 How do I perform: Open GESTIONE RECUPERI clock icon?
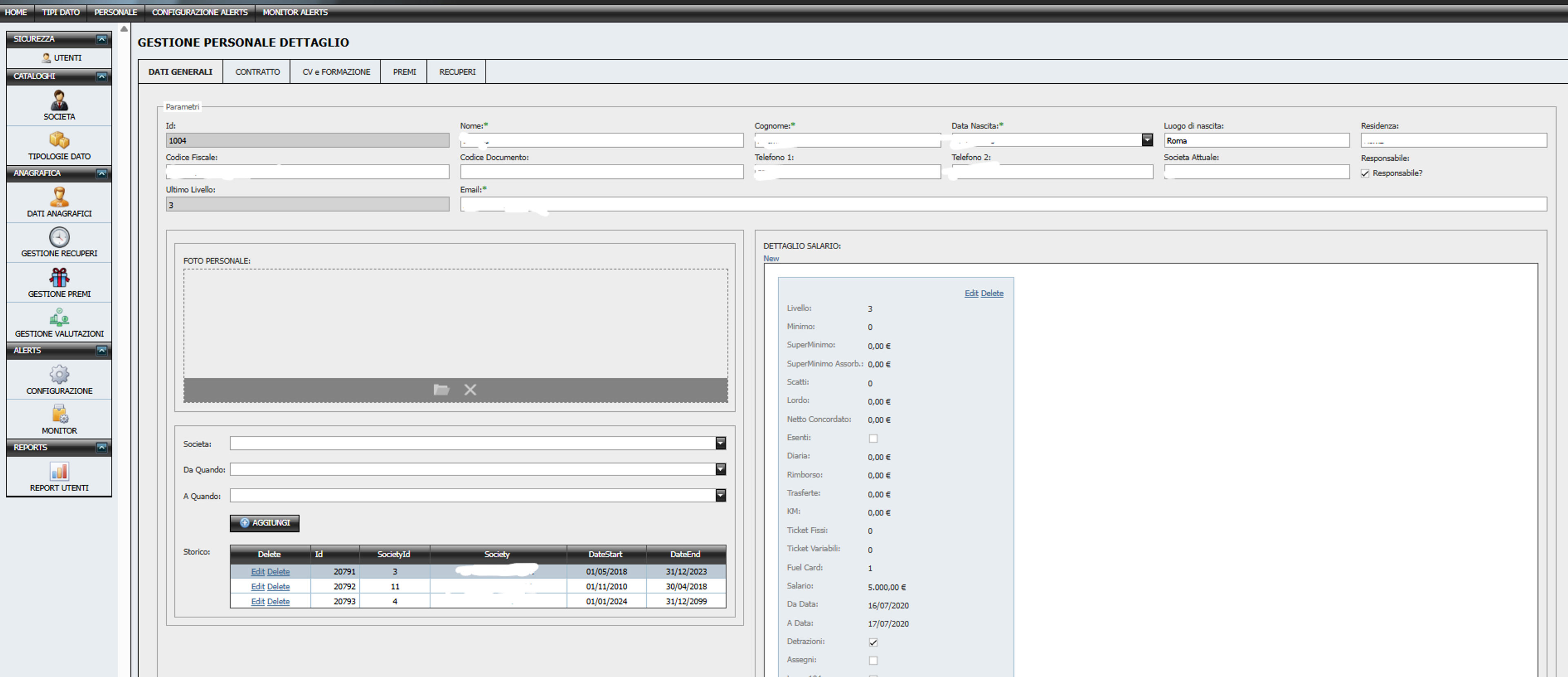(59, 237)
